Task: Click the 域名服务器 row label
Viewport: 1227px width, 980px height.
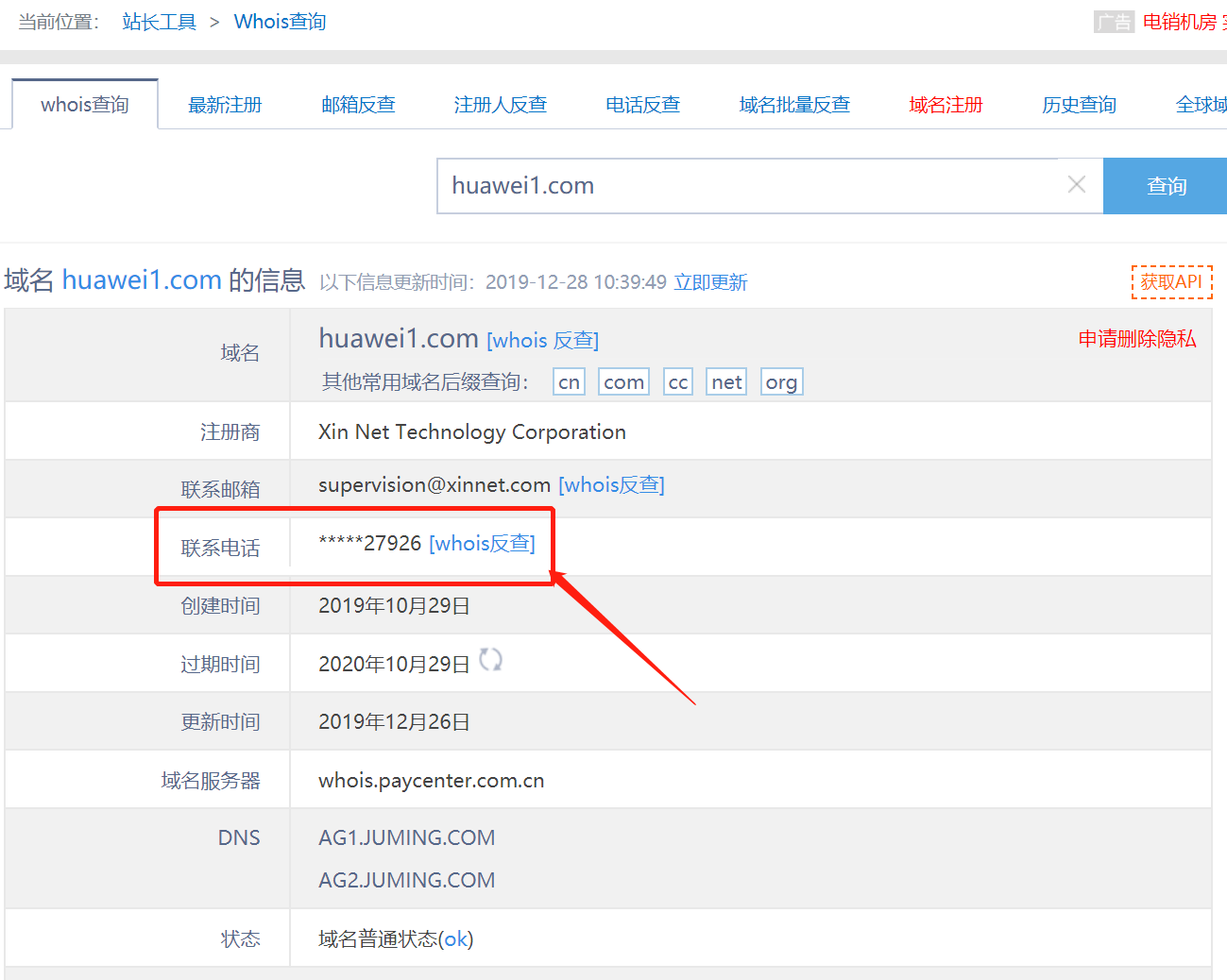Action: (x=210, y=781)
